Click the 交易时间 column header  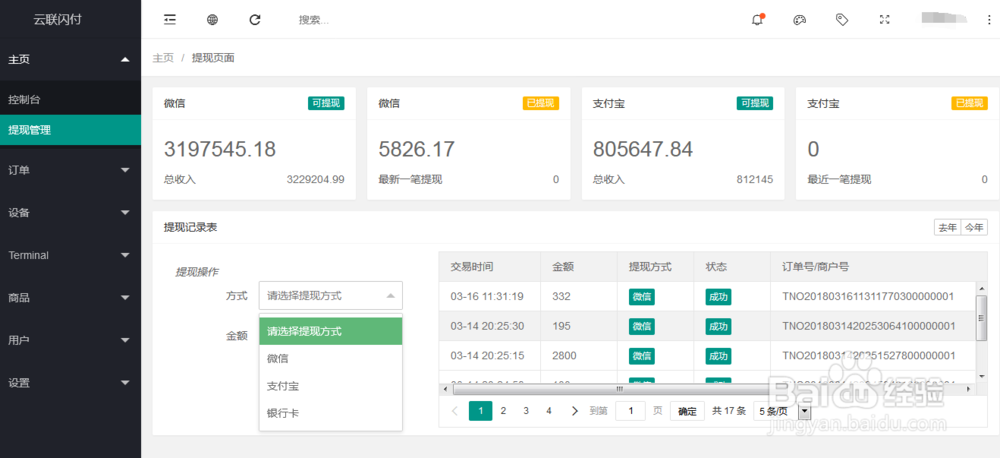pyautogui.click(x=490, y=267)
